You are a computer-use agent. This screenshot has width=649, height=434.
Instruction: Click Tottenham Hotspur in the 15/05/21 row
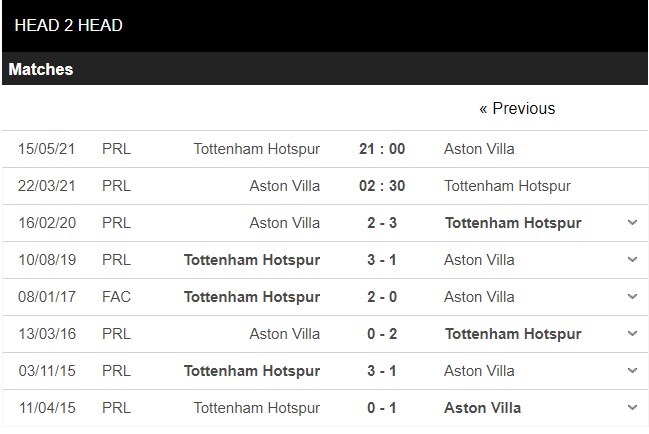coord(256,149)
